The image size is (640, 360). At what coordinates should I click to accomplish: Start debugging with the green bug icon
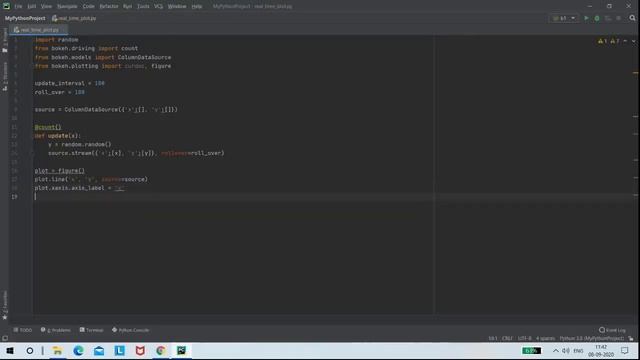tap(597, 18)
